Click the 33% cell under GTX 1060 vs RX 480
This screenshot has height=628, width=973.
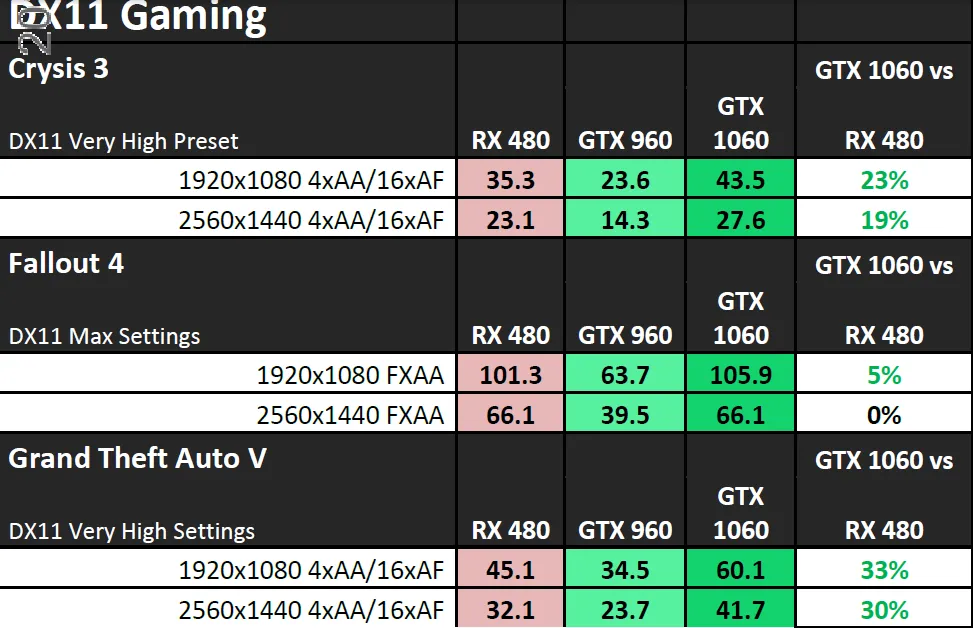click(883, 569)
